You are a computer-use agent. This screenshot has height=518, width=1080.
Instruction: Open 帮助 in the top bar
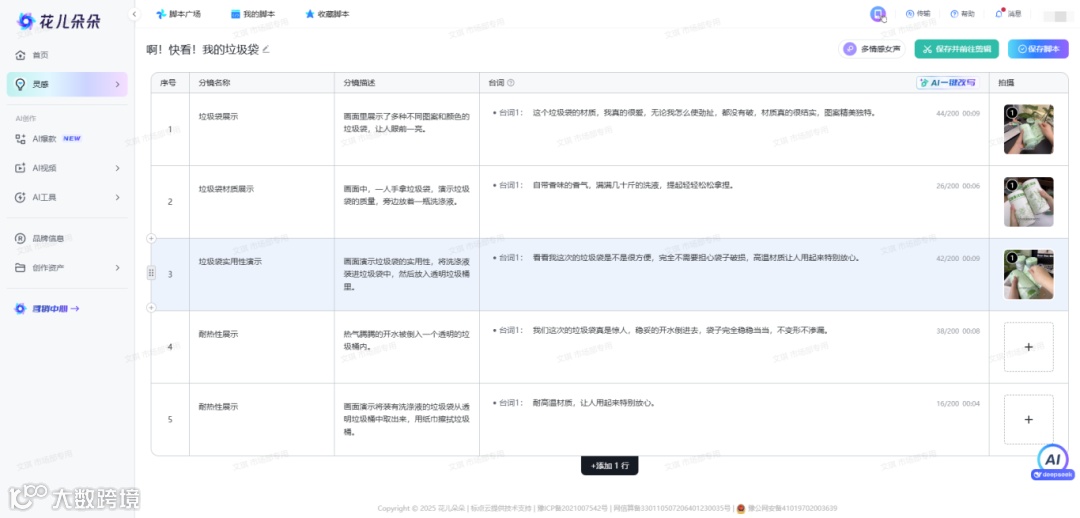point(962,14)
